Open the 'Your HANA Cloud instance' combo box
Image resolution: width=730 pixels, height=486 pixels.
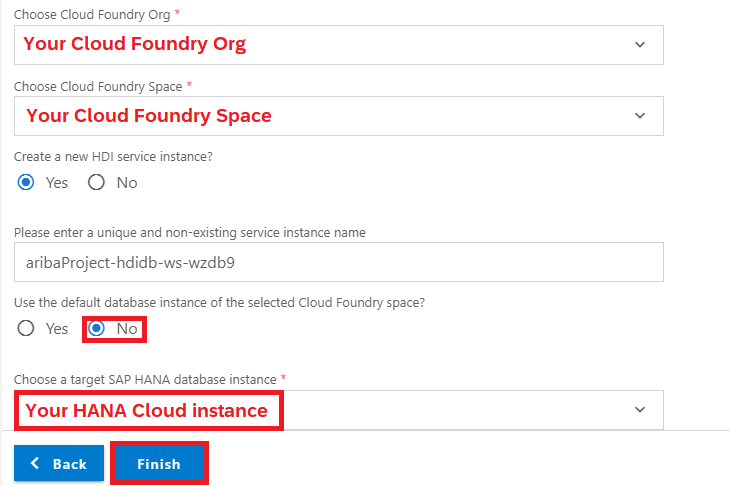point(338,410)
